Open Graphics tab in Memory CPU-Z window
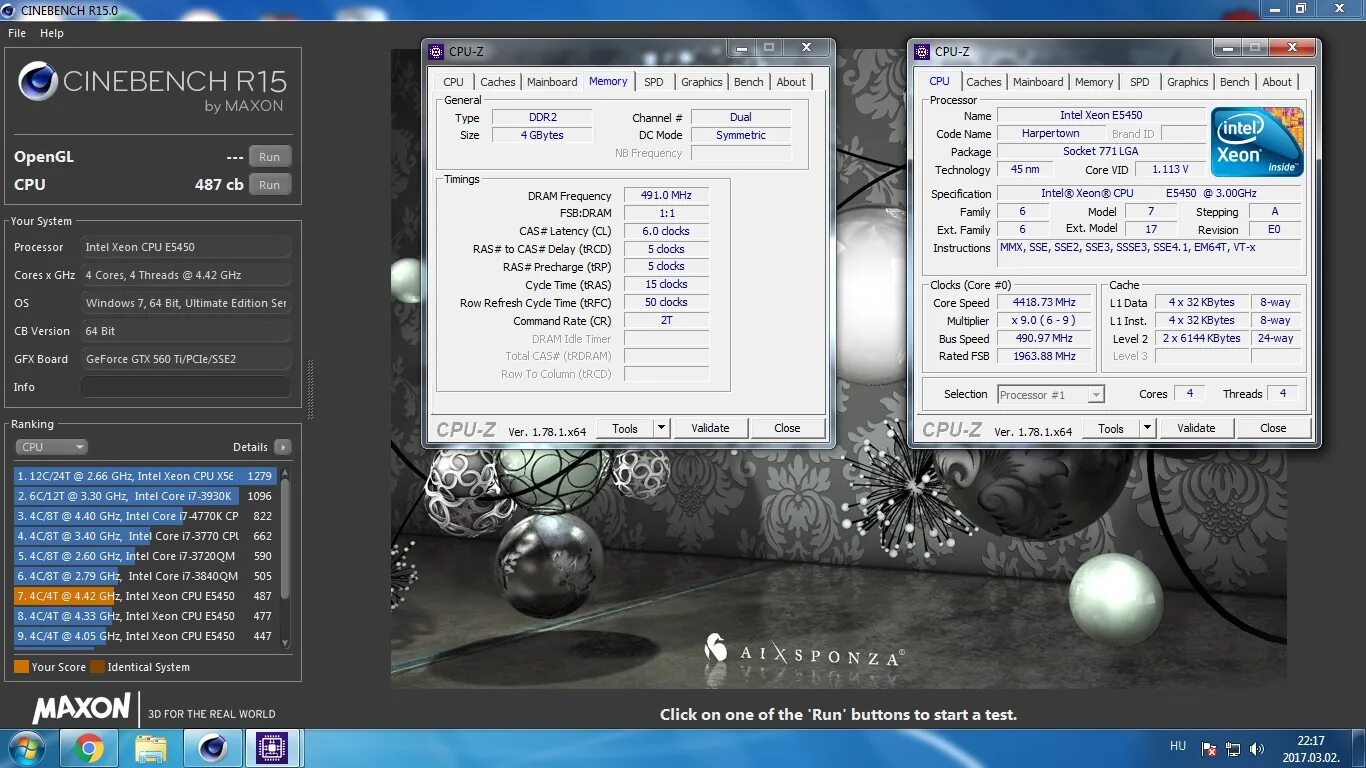The image size is (1366, 768). point(702,82)
